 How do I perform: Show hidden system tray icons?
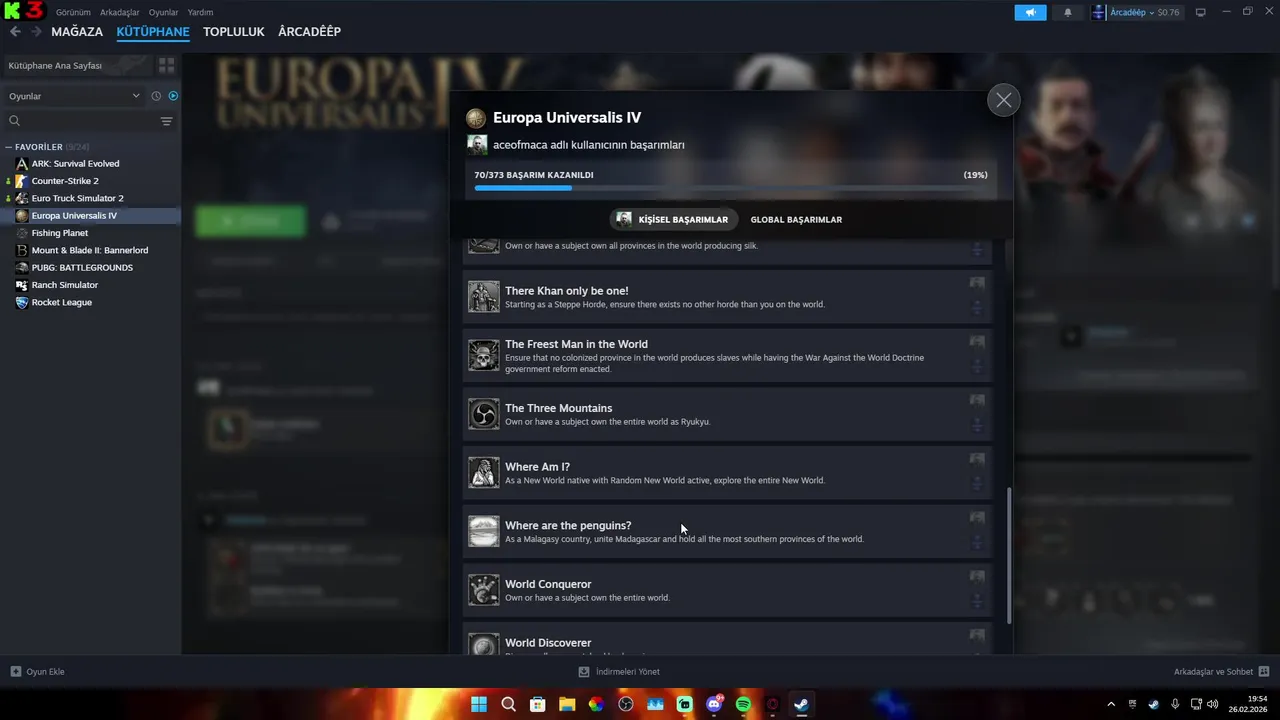point(1111,704)
